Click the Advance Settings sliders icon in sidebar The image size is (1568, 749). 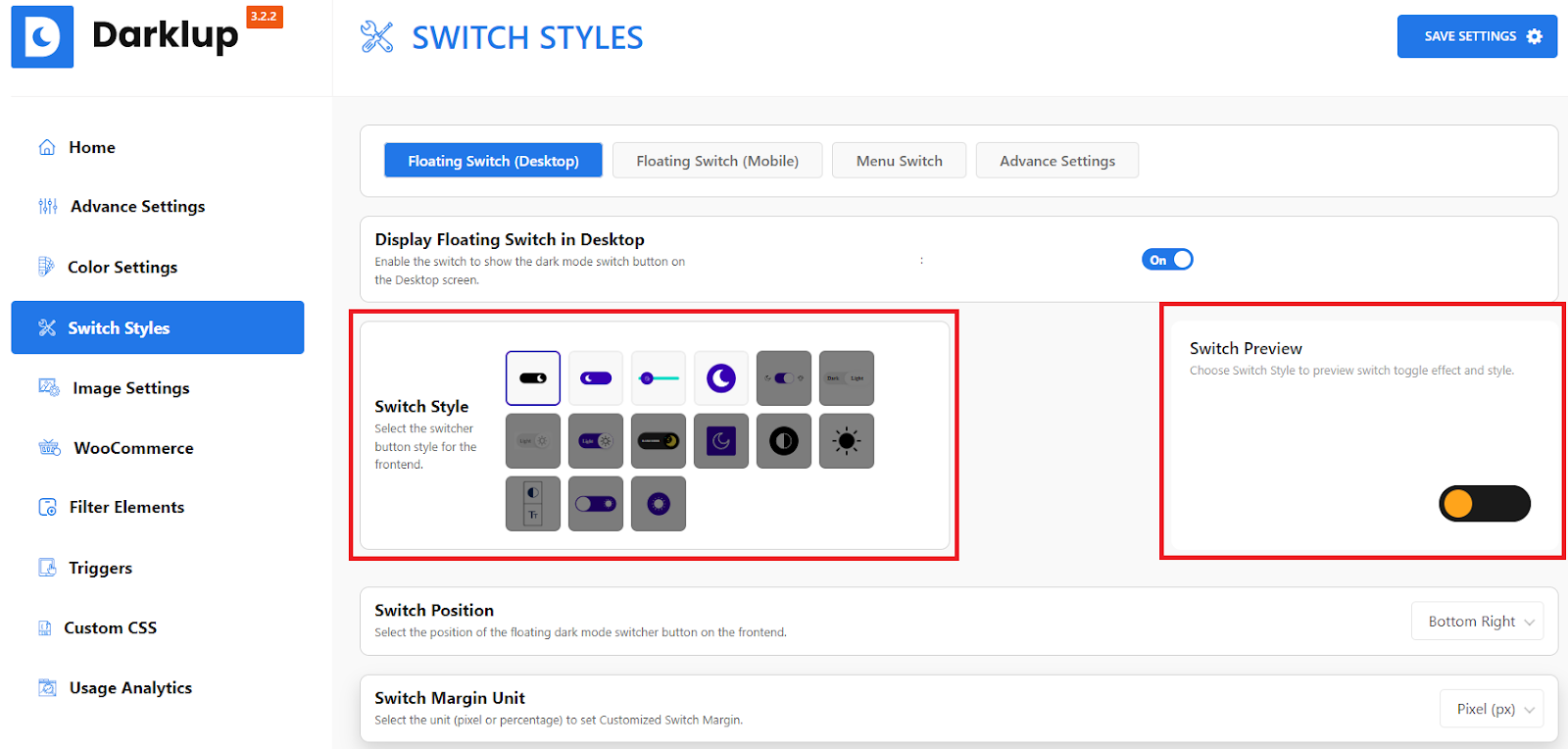click(48, 206)
